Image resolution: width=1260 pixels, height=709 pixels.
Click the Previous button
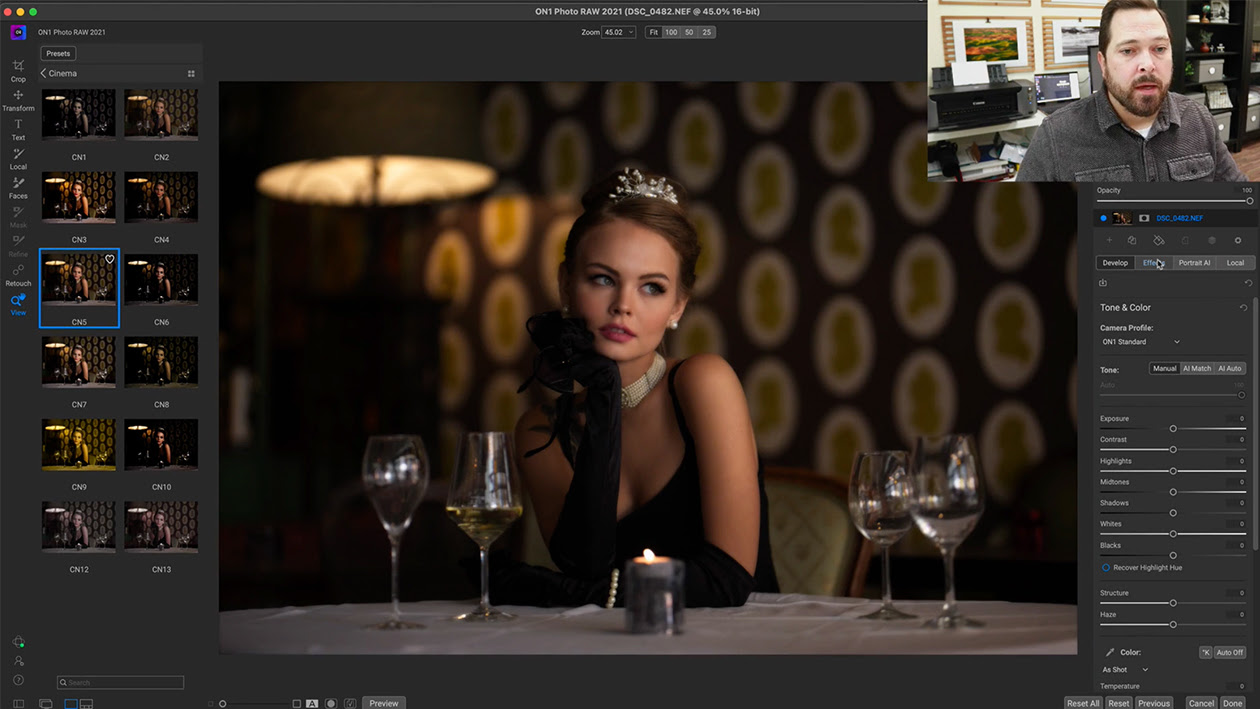coord(1153,704)
